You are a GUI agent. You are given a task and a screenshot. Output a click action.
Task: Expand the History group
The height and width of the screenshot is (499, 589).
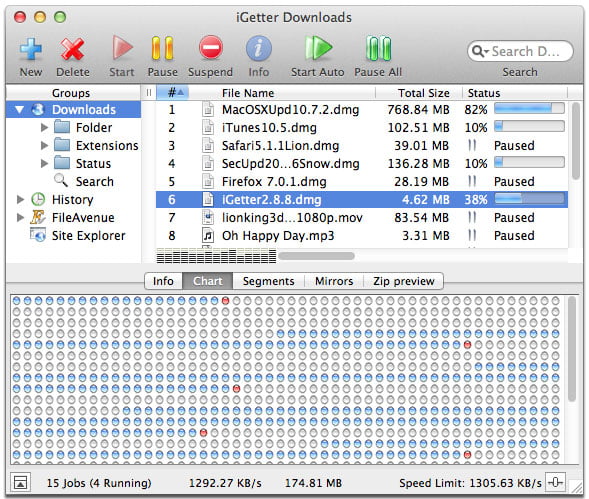tap(20, 199)
